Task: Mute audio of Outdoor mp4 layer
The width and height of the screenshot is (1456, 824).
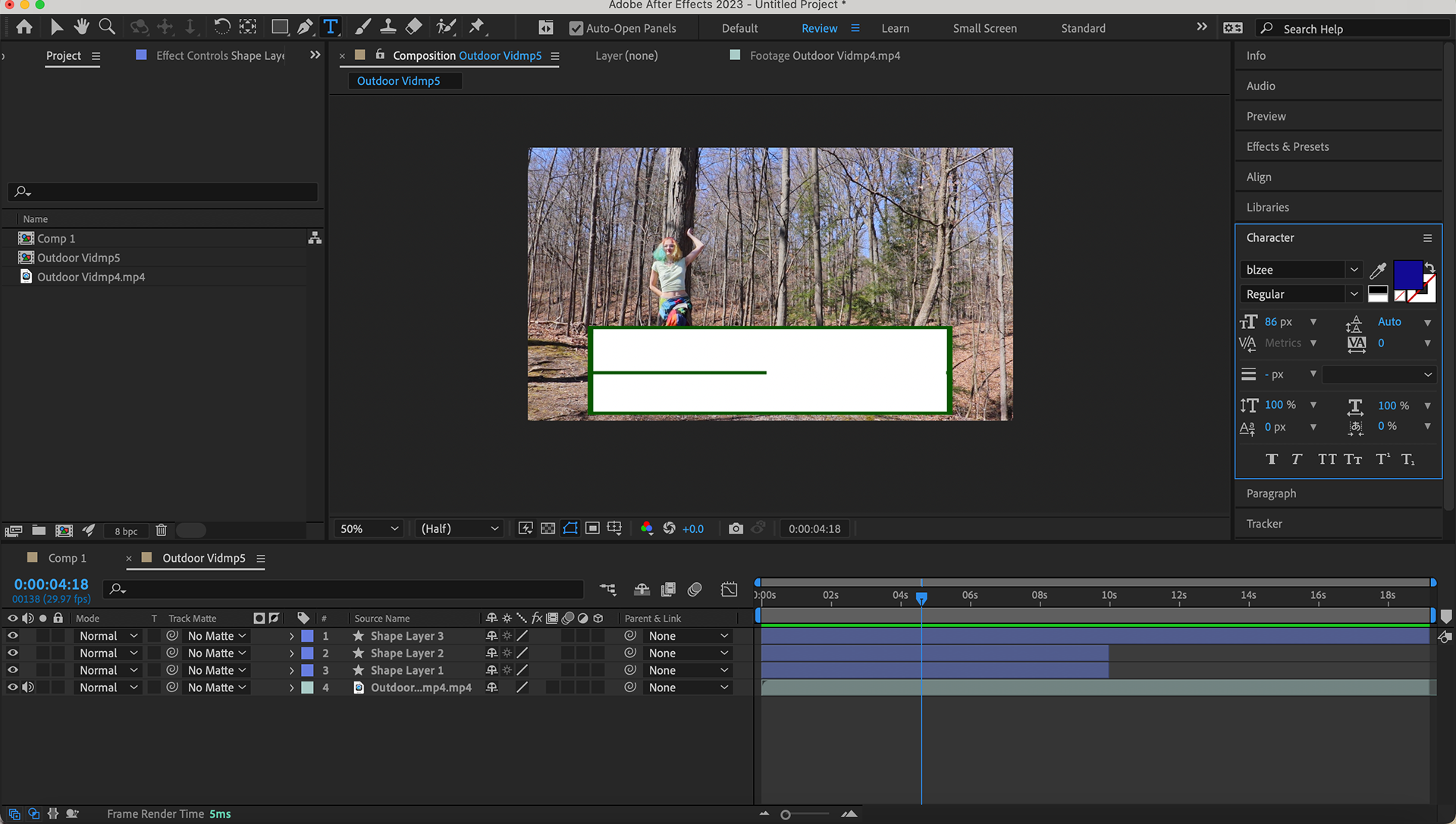Action: pyautogui.click(x=28, y=688)
